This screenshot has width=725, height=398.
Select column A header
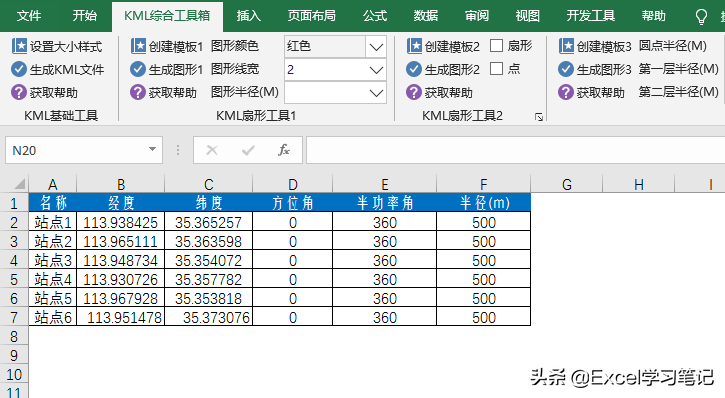coord(53,184)
